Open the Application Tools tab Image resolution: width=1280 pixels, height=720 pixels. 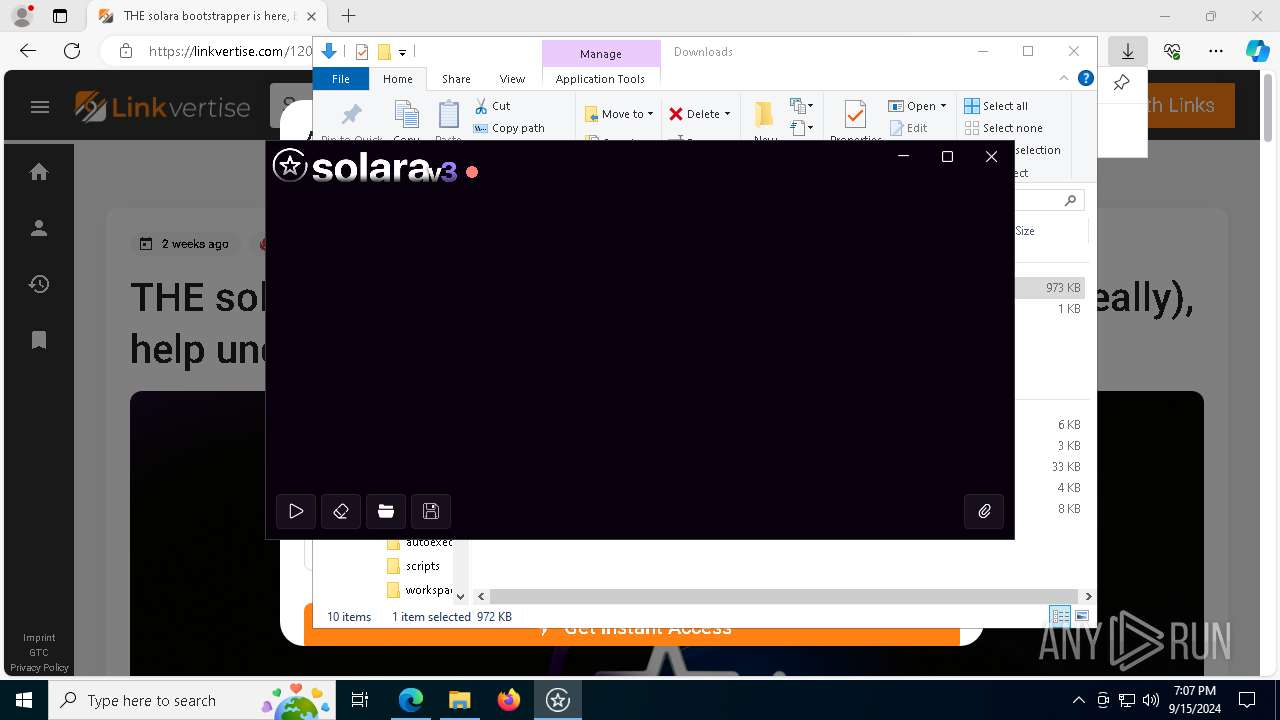point(600,78)
